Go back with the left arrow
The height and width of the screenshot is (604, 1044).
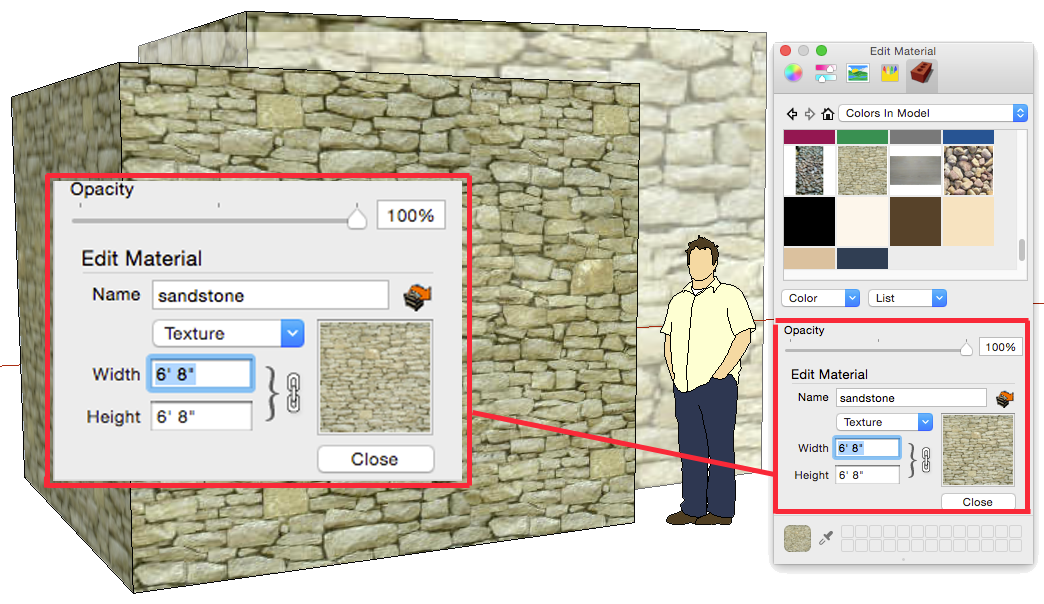click(x=792, y=114)
